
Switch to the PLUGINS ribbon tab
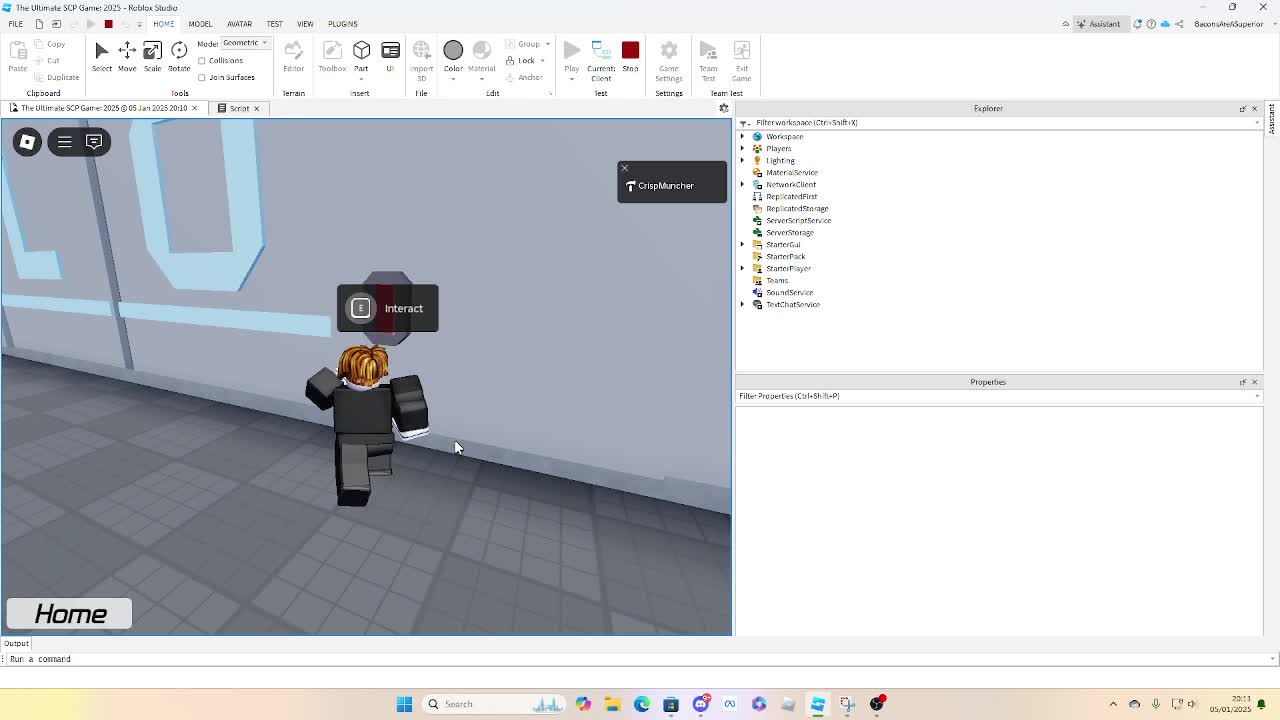click(342, 24)
